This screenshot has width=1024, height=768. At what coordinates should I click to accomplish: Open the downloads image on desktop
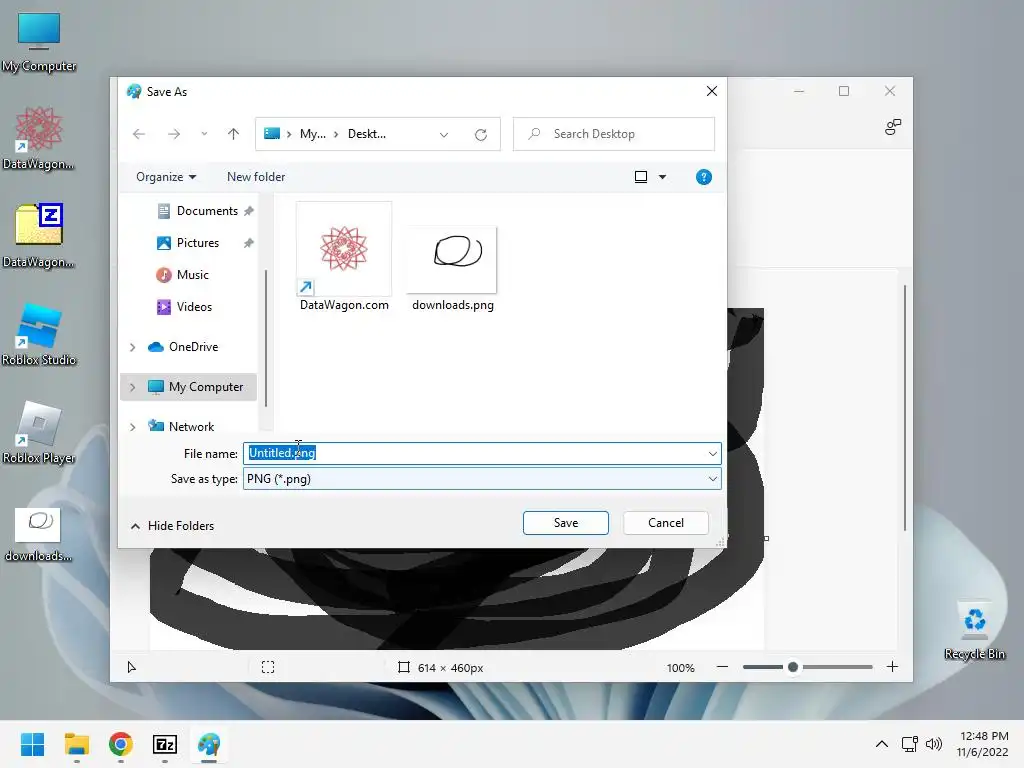pyautogui.click(x=39, y=534)
